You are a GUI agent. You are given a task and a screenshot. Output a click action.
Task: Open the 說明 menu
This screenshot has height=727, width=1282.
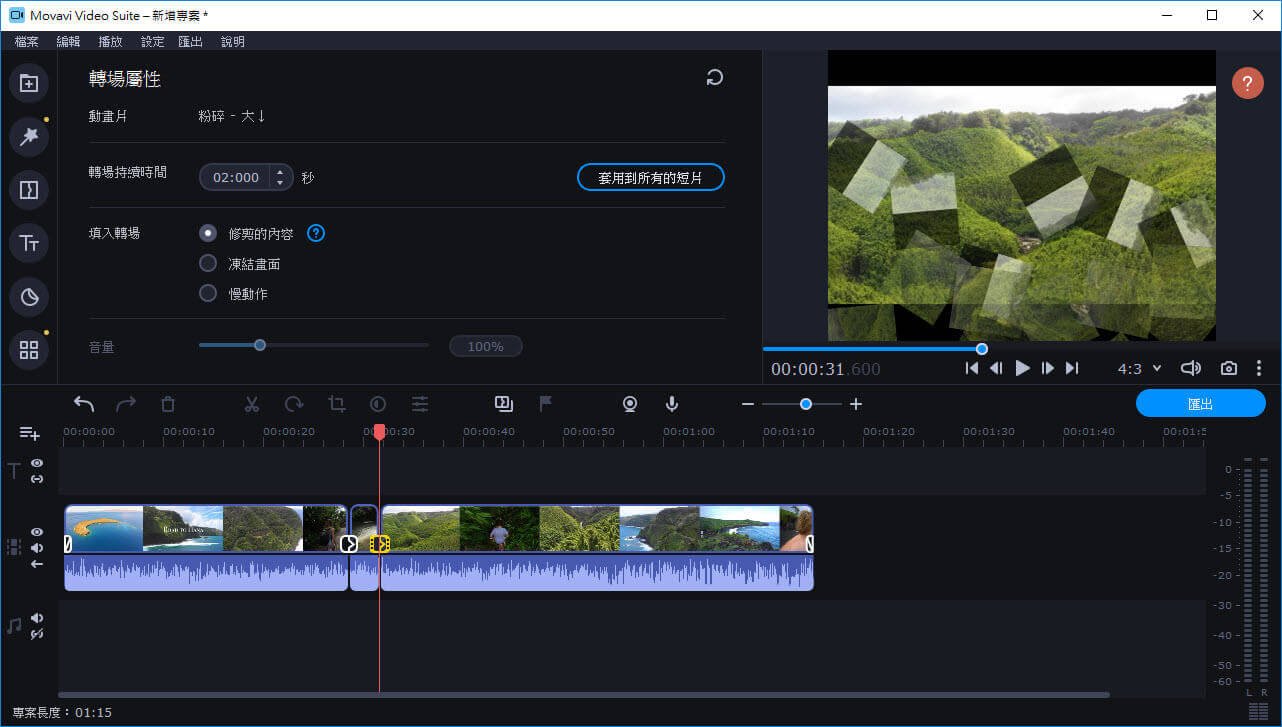tap(232, 42)
